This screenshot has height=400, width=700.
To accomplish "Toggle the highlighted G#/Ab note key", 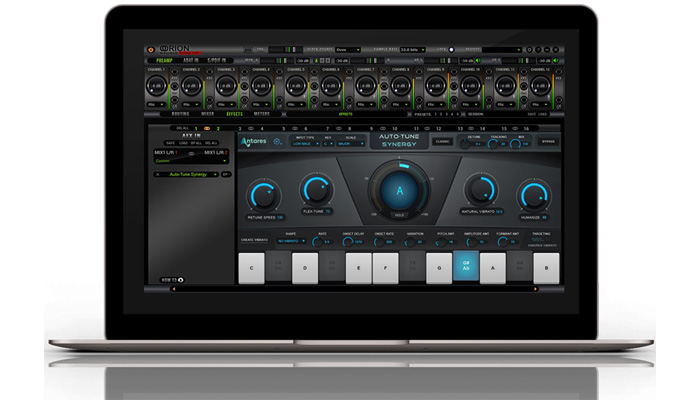I will [466, 267].
